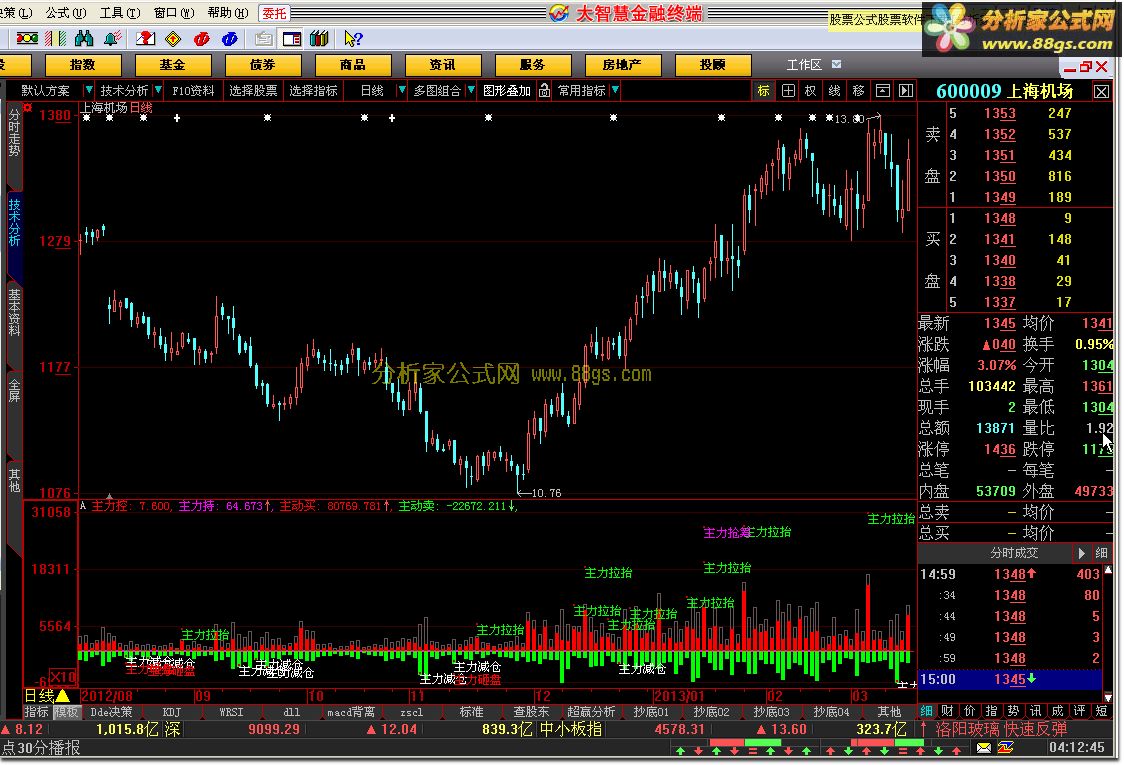Viewport: 1124px width, 765px height.
Task: Switch to the 讯 bottom-right tab
Action: click(1035, 711)
